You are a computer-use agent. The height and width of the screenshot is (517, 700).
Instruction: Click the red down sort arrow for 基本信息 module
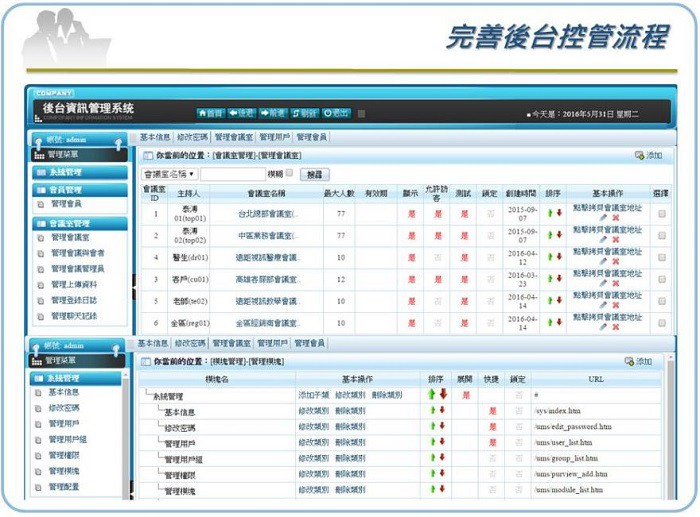click(x=442, y=411)
